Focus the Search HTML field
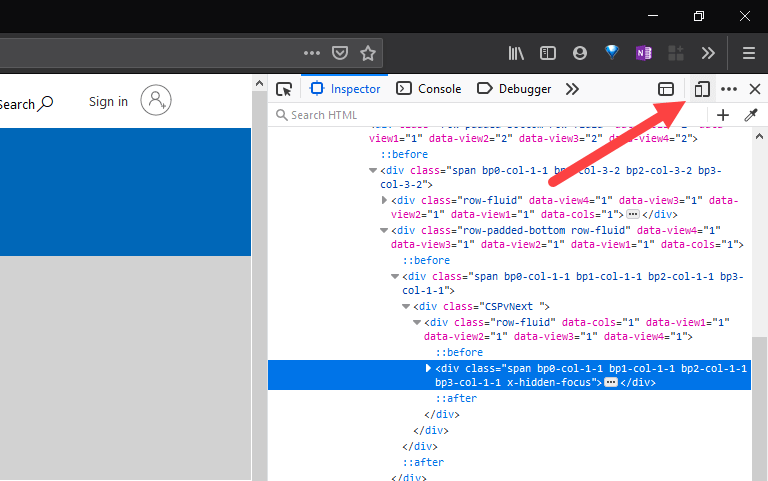768x481 pixels. (x=487, y=115)
